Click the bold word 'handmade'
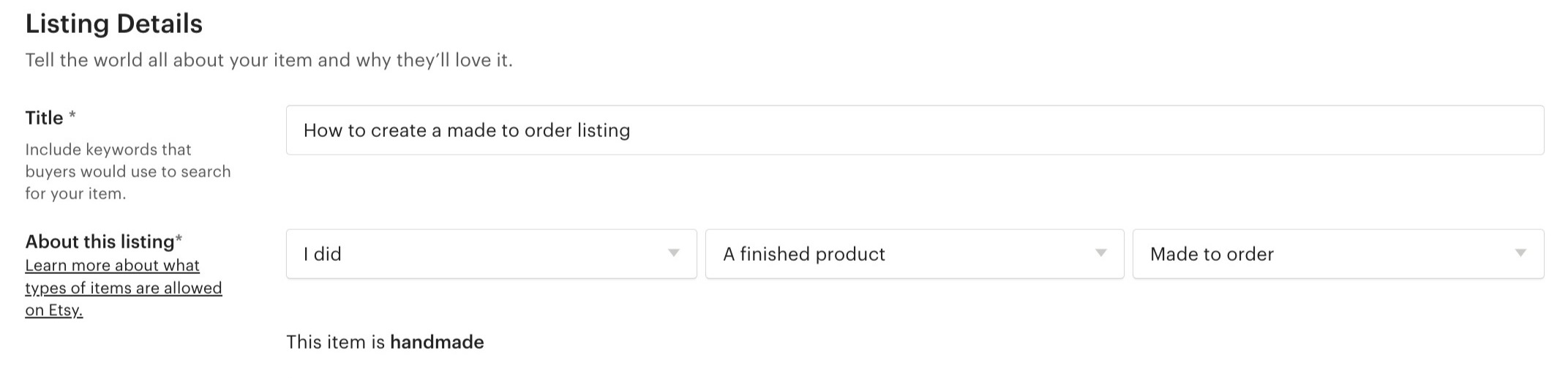1568x378 pixels. click(x=437, y=342)
